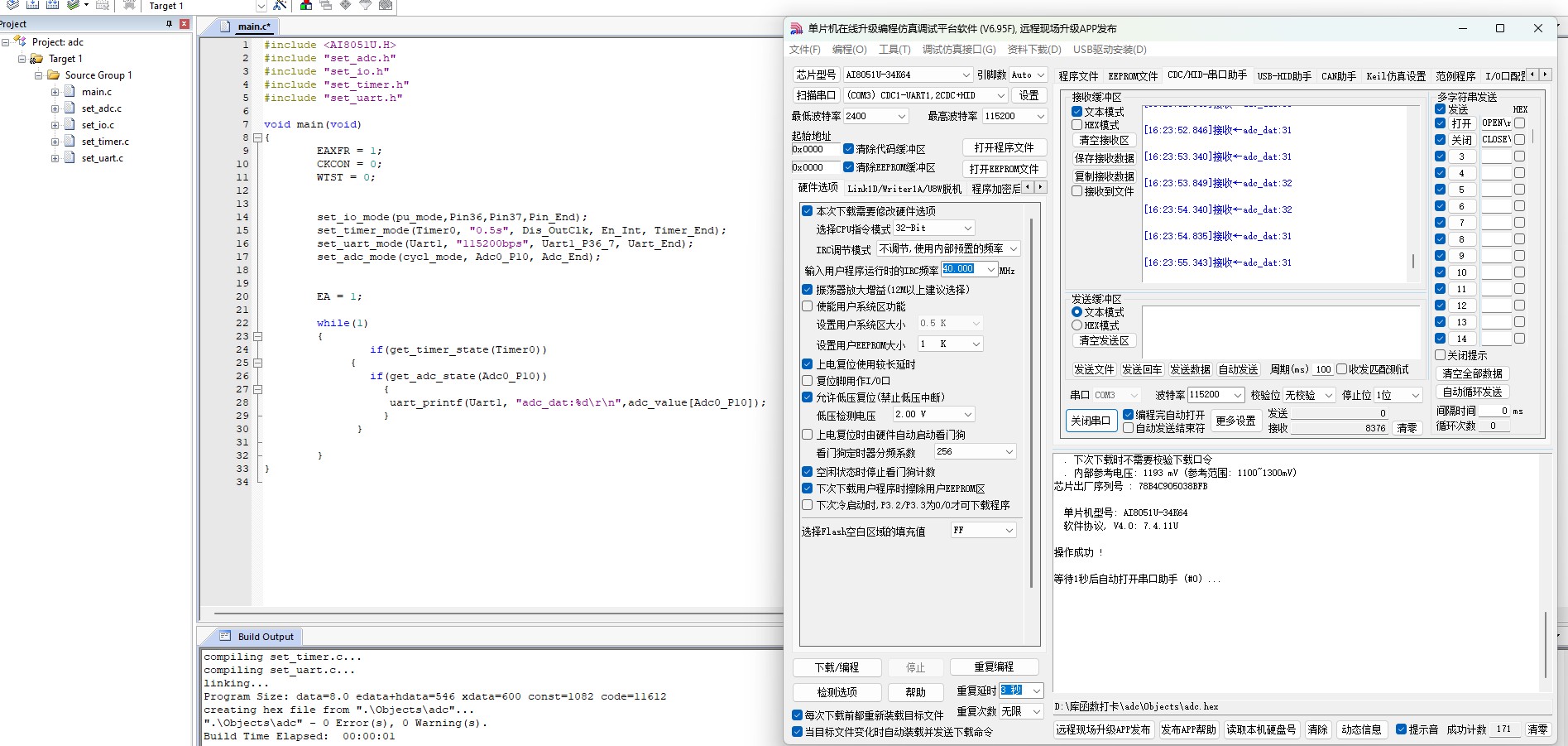
Task: Open Options for Target wand icon
Action: pos(280,5)
